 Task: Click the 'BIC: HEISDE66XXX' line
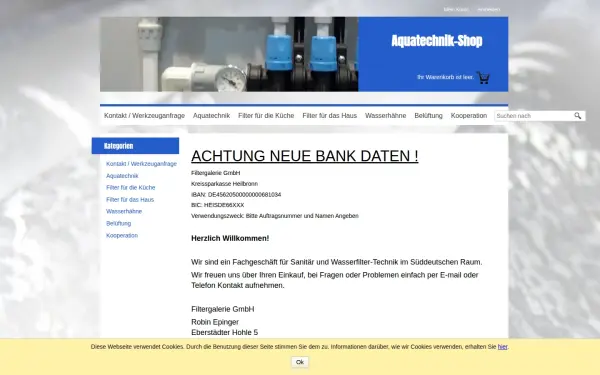(217, 205)
